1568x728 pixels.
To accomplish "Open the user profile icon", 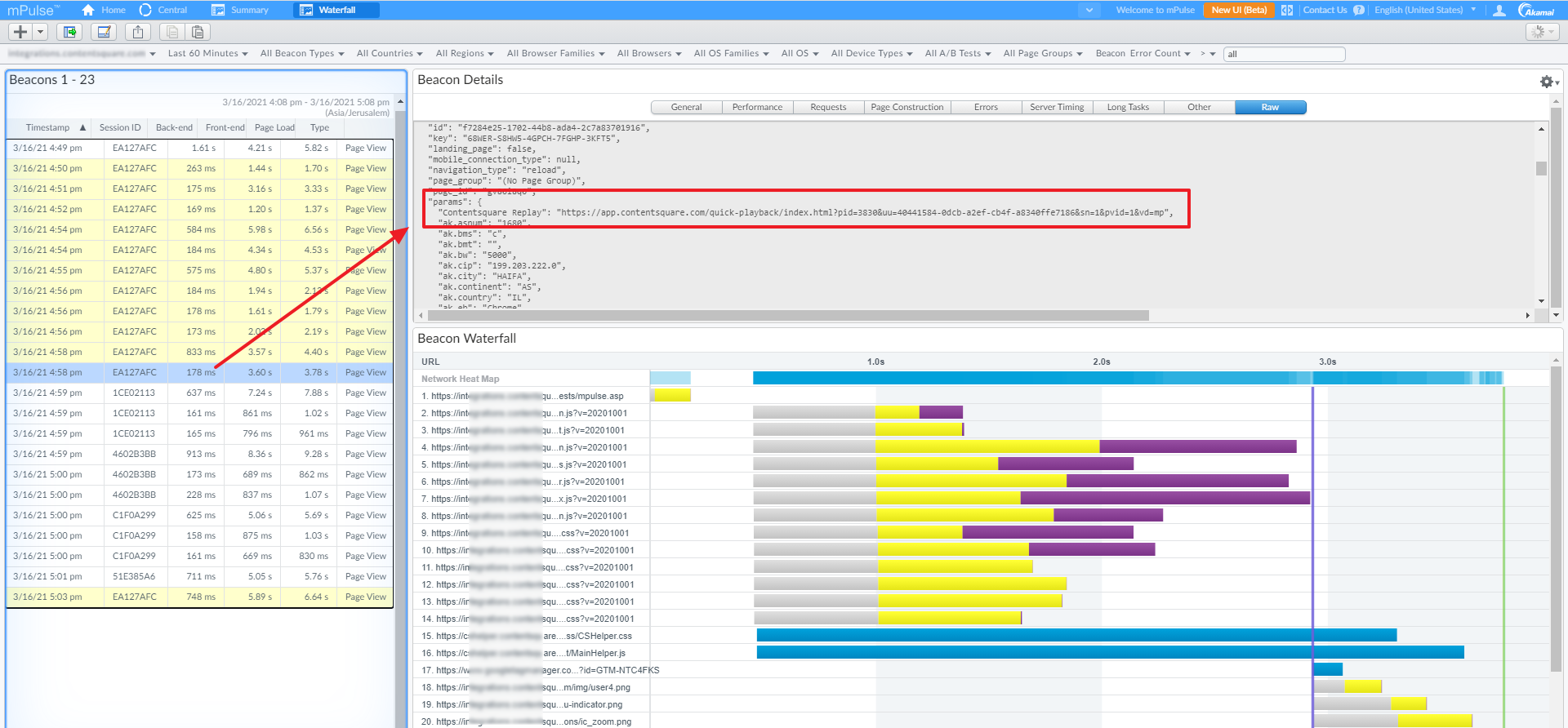I will point(1499,10).
